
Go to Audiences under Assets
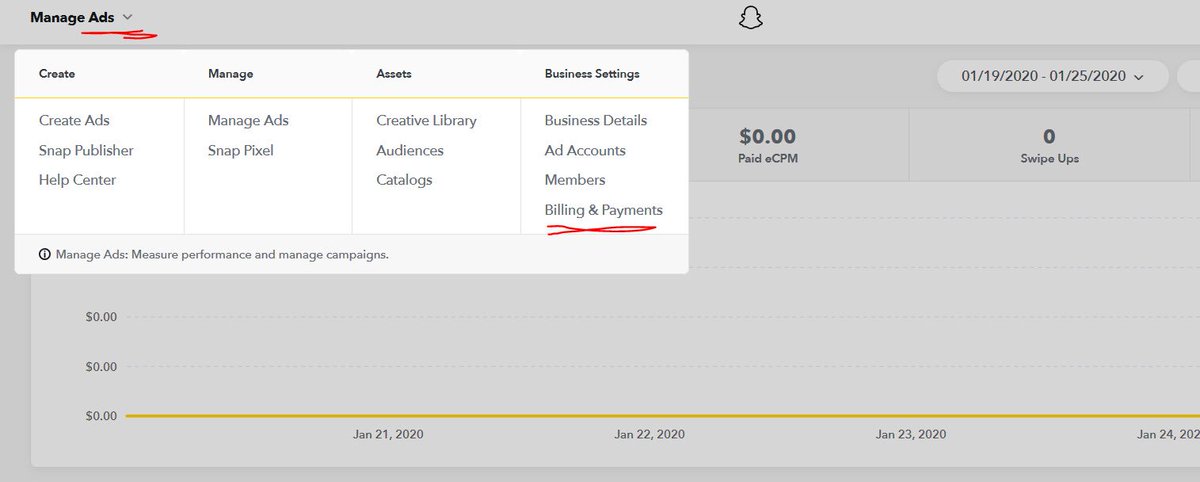click(410, 150)
